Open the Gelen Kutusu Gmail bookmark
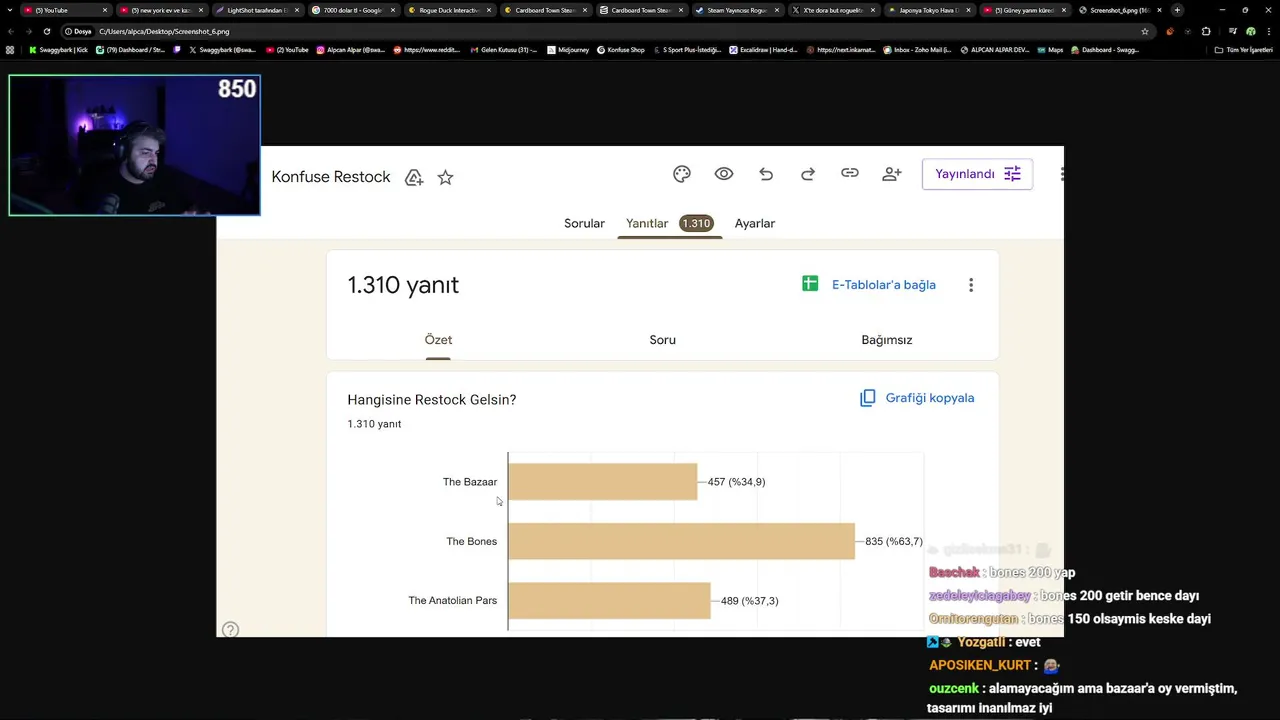Viewport: 1280px width, 720px height. click(x=504, y=50)
